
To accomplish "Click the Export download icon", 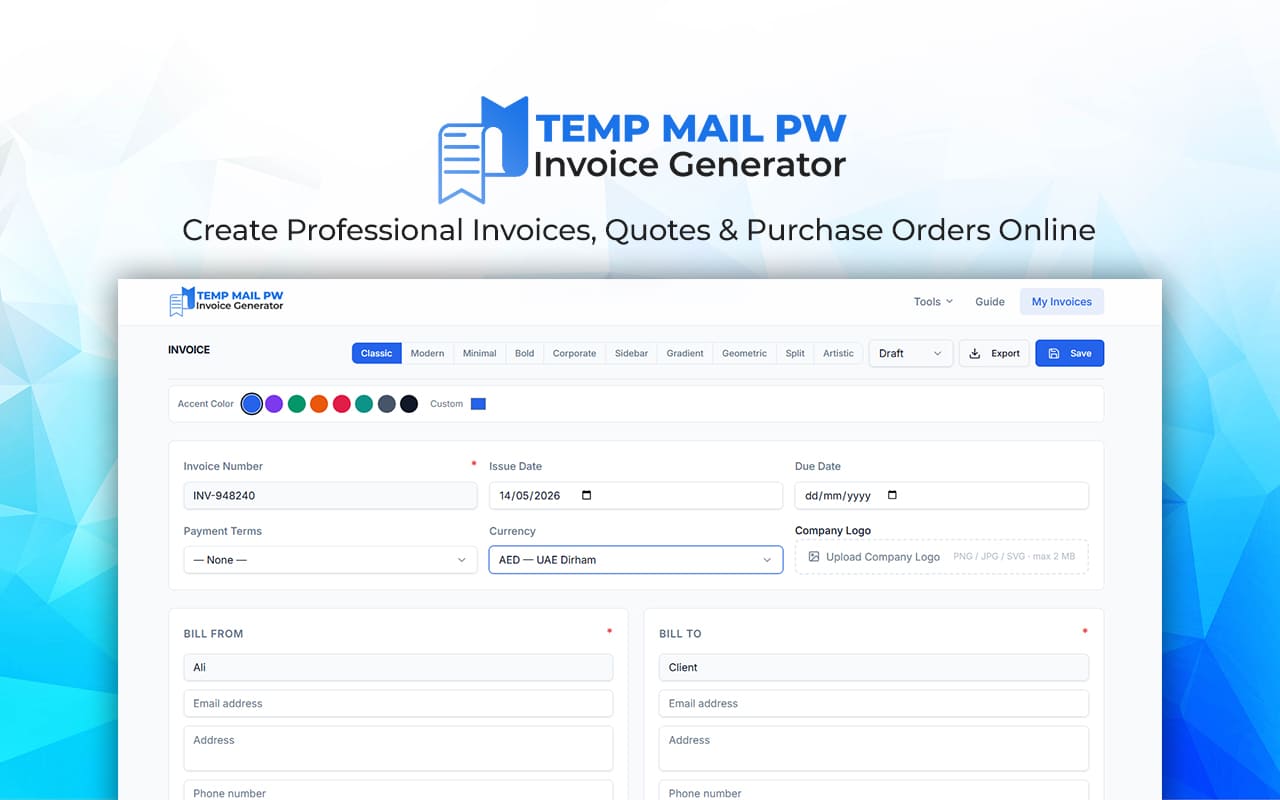I will [975, 353].
